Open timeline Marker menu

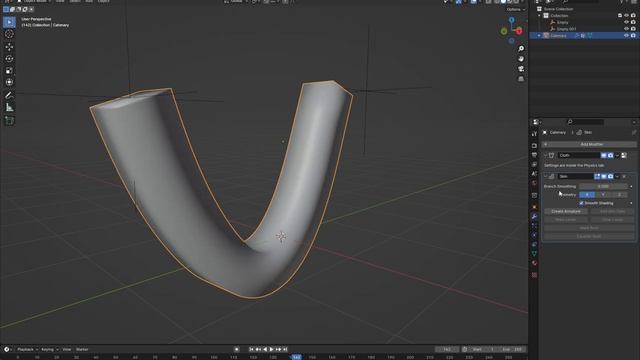[82, 350]
